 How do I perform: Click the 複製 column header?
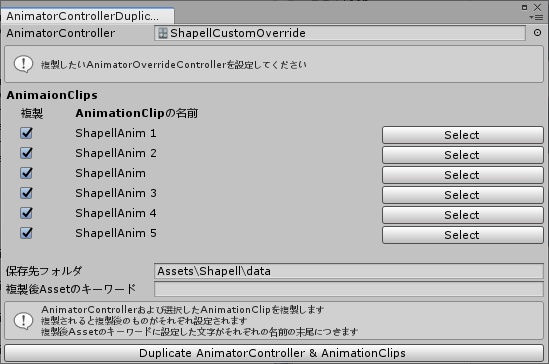(32, 113)
